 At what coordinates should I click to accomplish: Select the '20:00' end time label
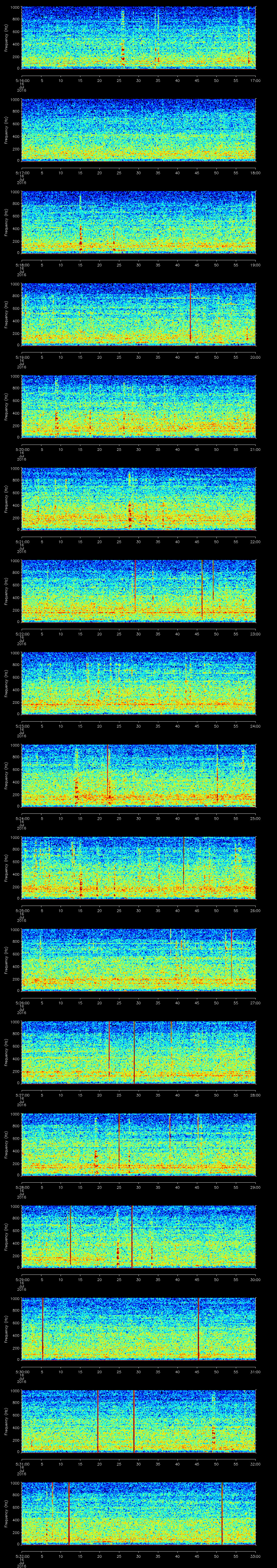[x=256, y=357]
